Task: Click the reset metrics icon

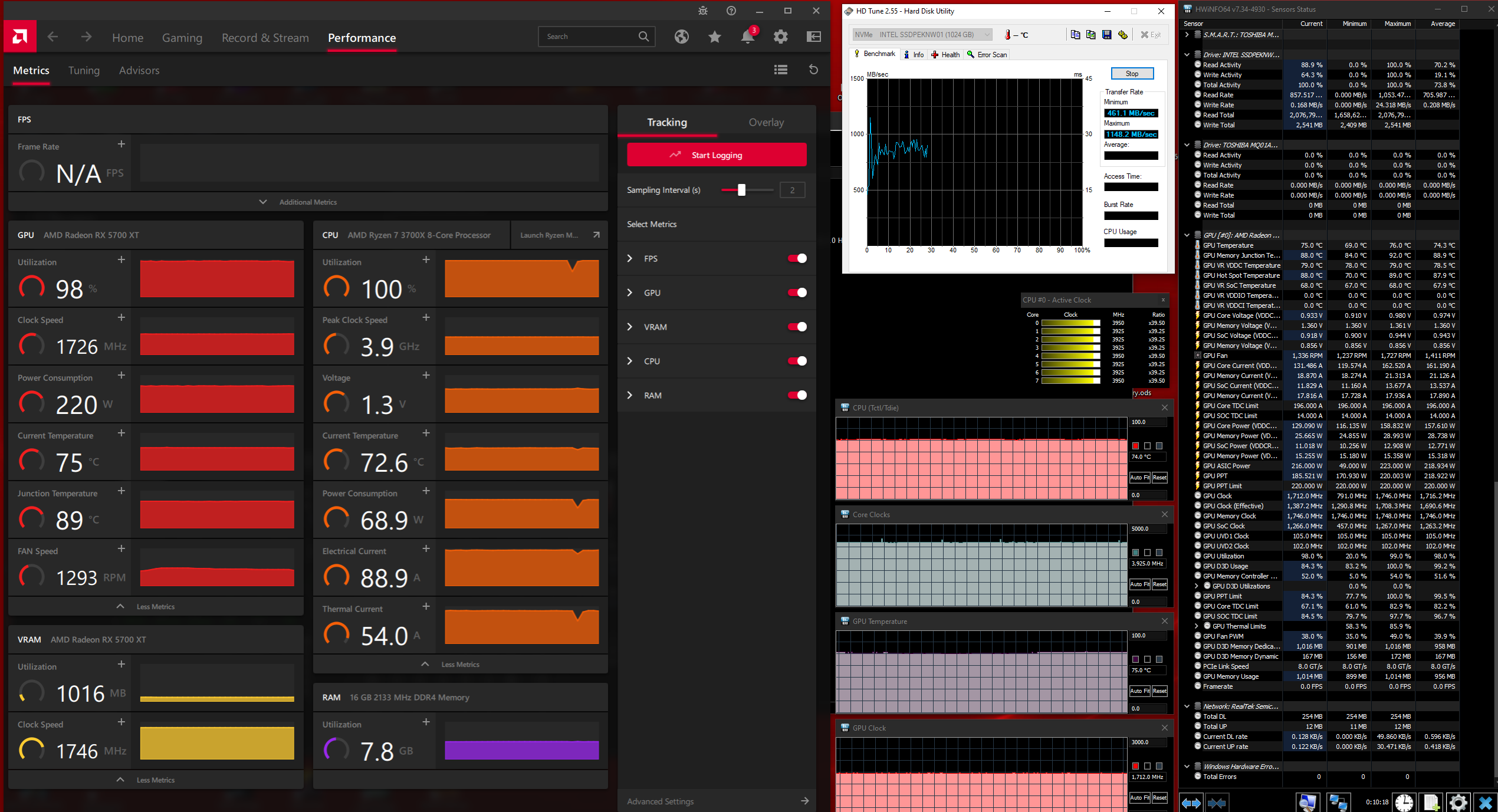Action: pyautogui.click(x=813, y=70)
